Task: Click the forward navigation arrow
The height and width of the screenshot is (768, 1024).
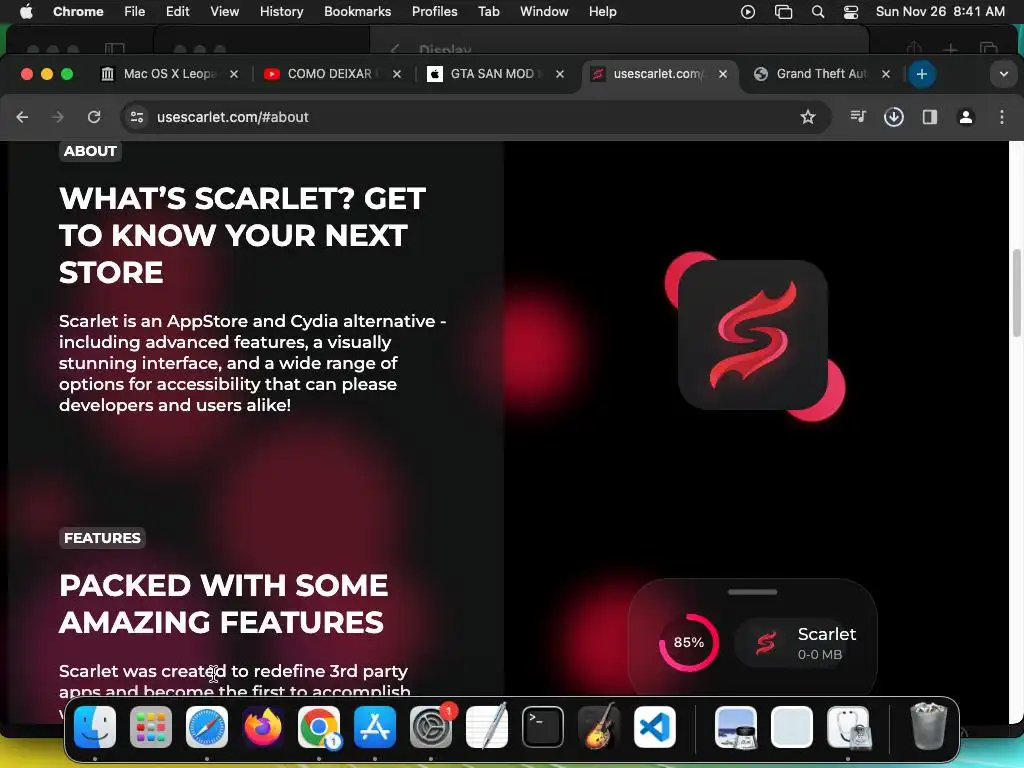Action: click(x=57, y=117)
